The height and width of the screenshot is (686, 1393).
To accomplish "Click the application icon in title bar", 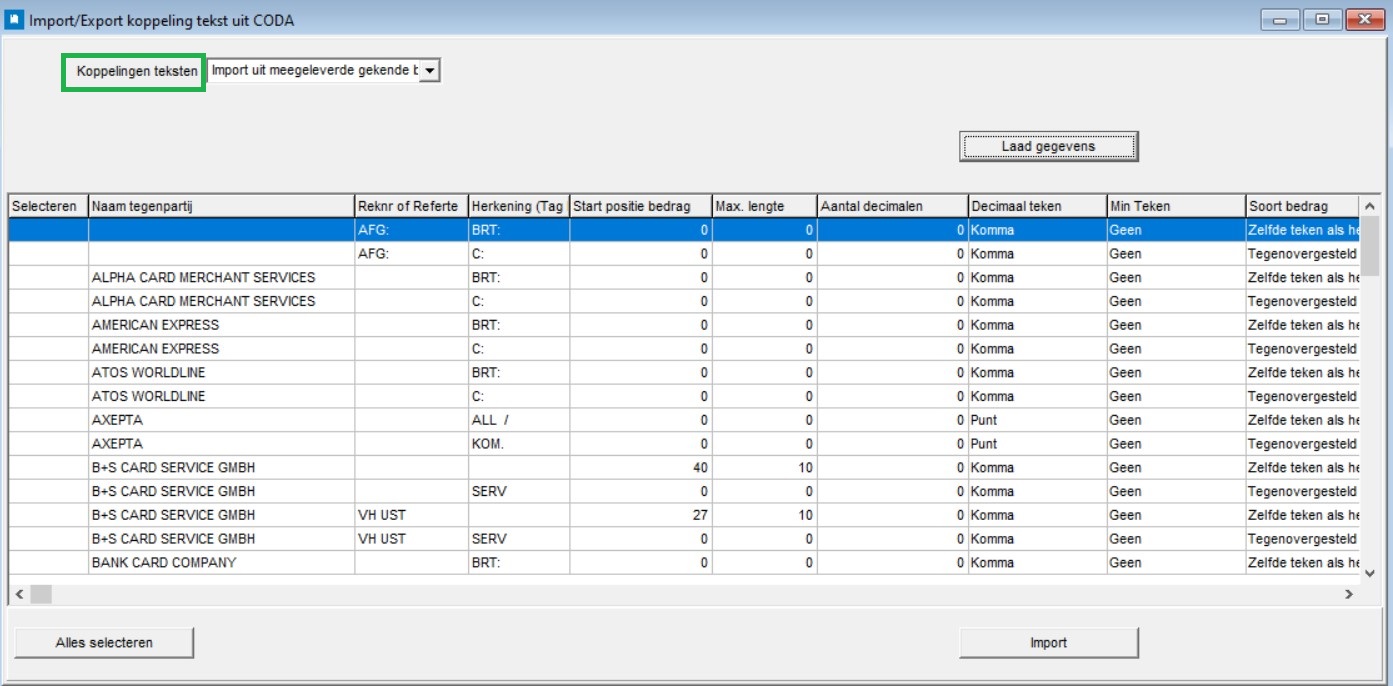I will click(x=15, y=19).
